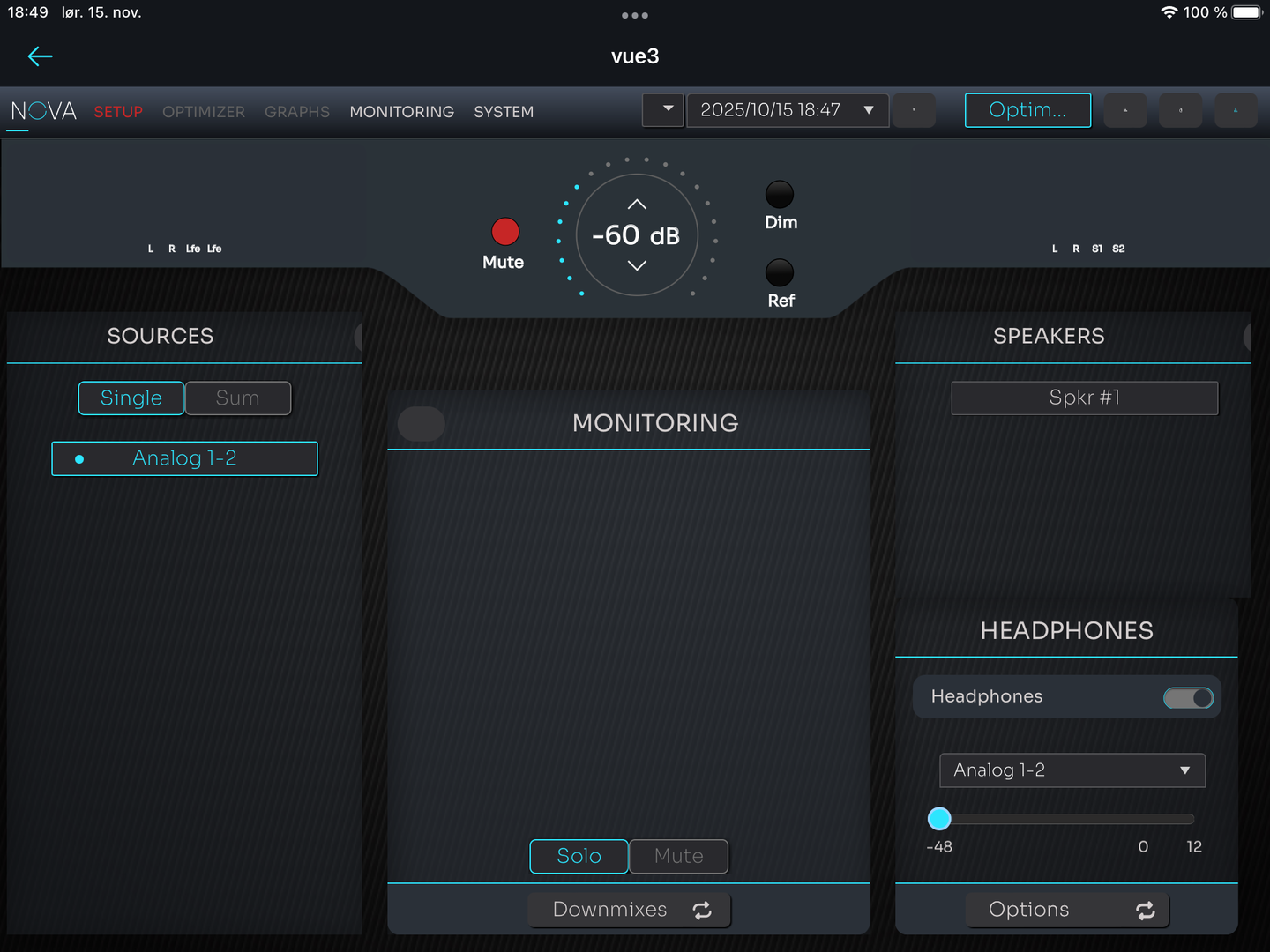The image size is (1270, 952).
Task: Click the vue3 title text
Action: click(x=635, y=56)
